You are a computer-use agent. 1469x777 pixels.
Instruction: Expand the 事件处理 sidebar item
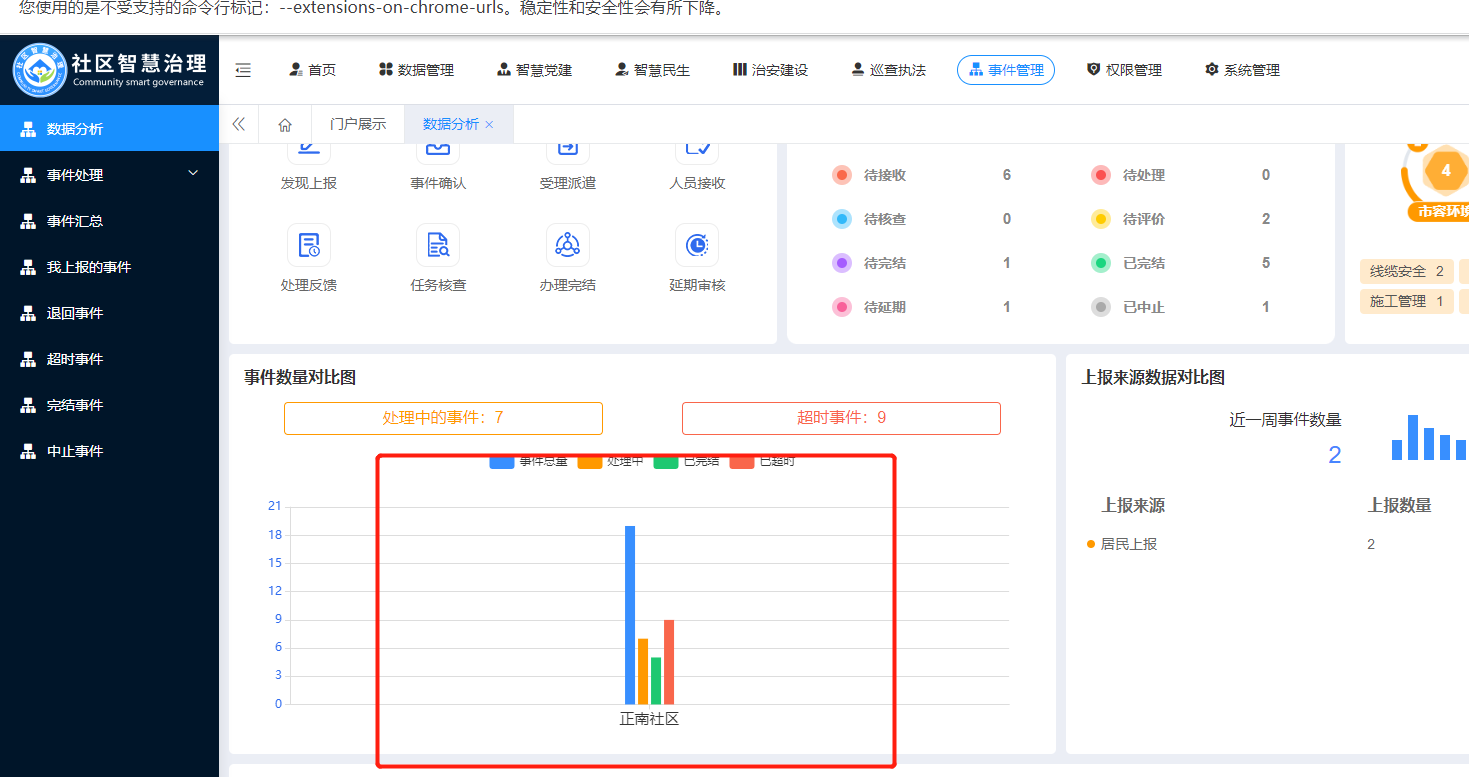(109, 174)
